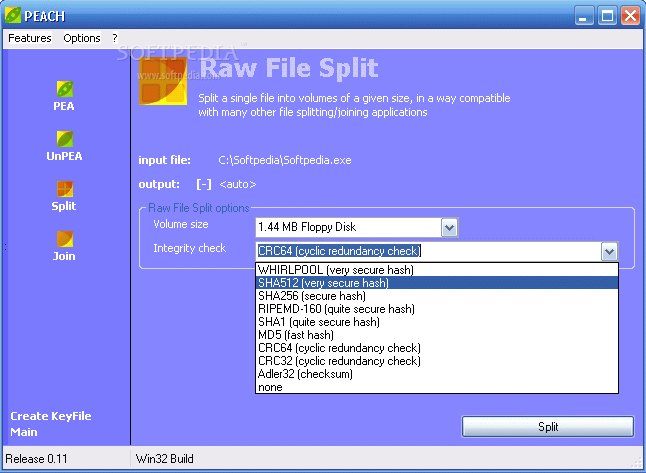646x473 pixels.
Task: Click the Join icon in sidebar
Action: pos(65,239)
